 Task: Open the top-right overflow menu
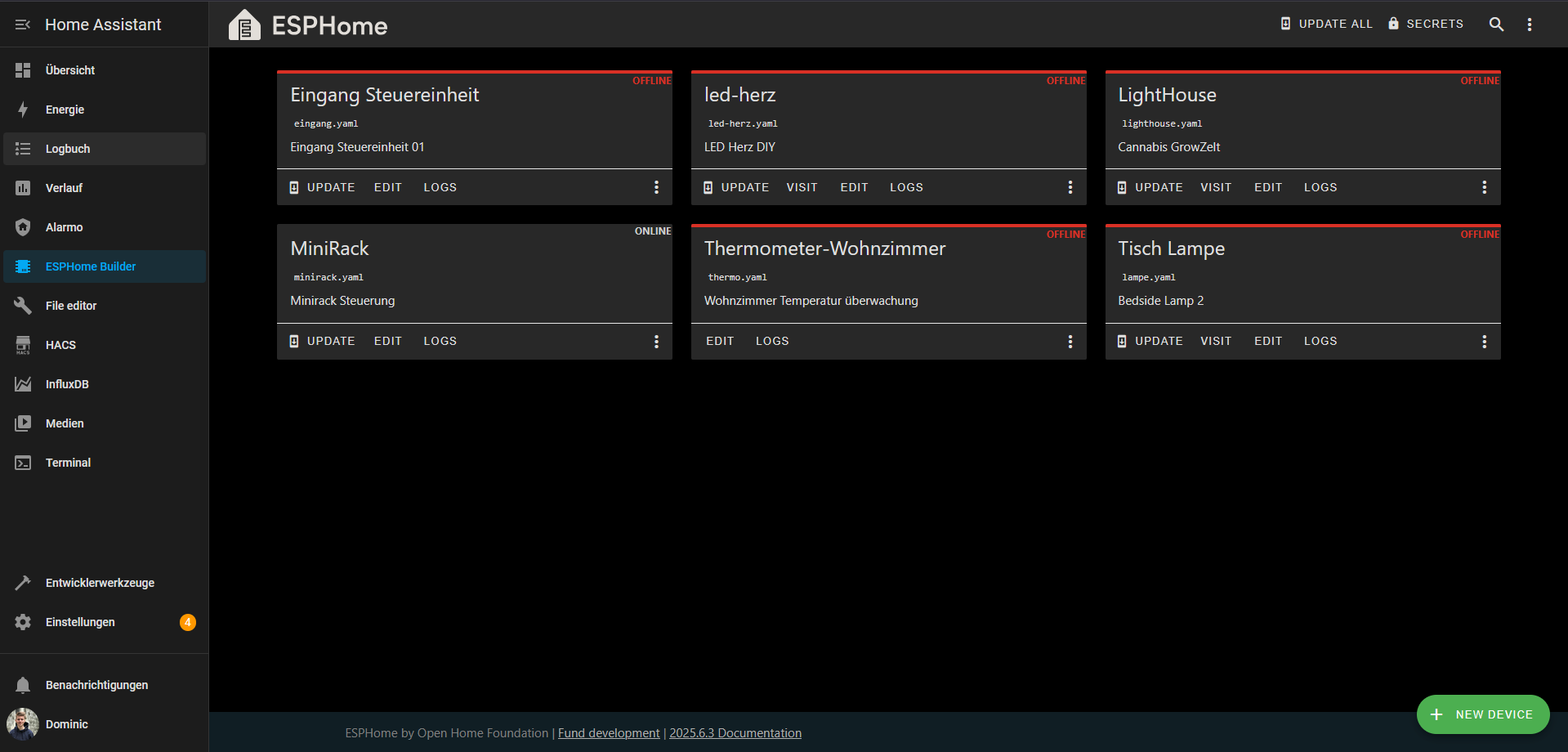coord(1530,25)
